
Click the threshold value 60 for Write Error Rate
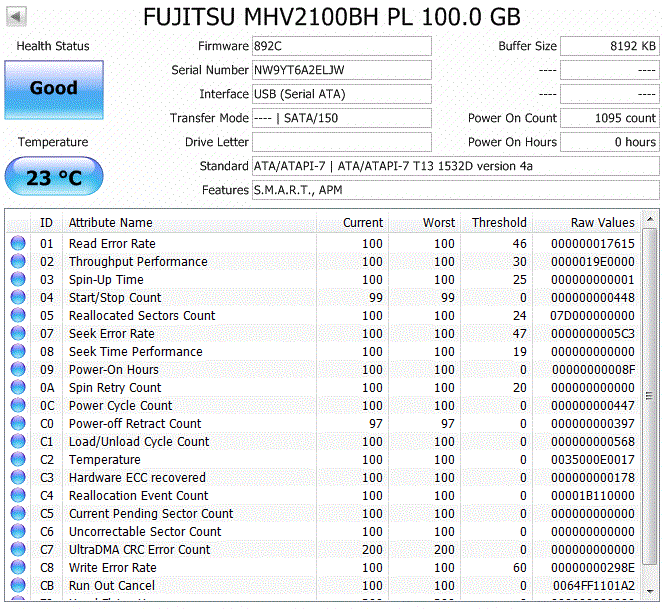519,567
